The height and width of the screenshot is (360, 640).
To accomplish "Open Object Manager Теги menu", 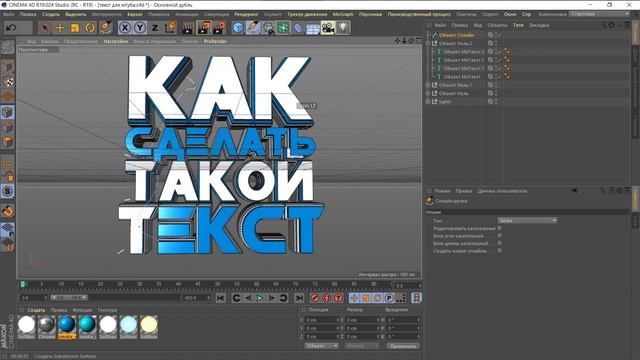I will [x=518, y=25].
